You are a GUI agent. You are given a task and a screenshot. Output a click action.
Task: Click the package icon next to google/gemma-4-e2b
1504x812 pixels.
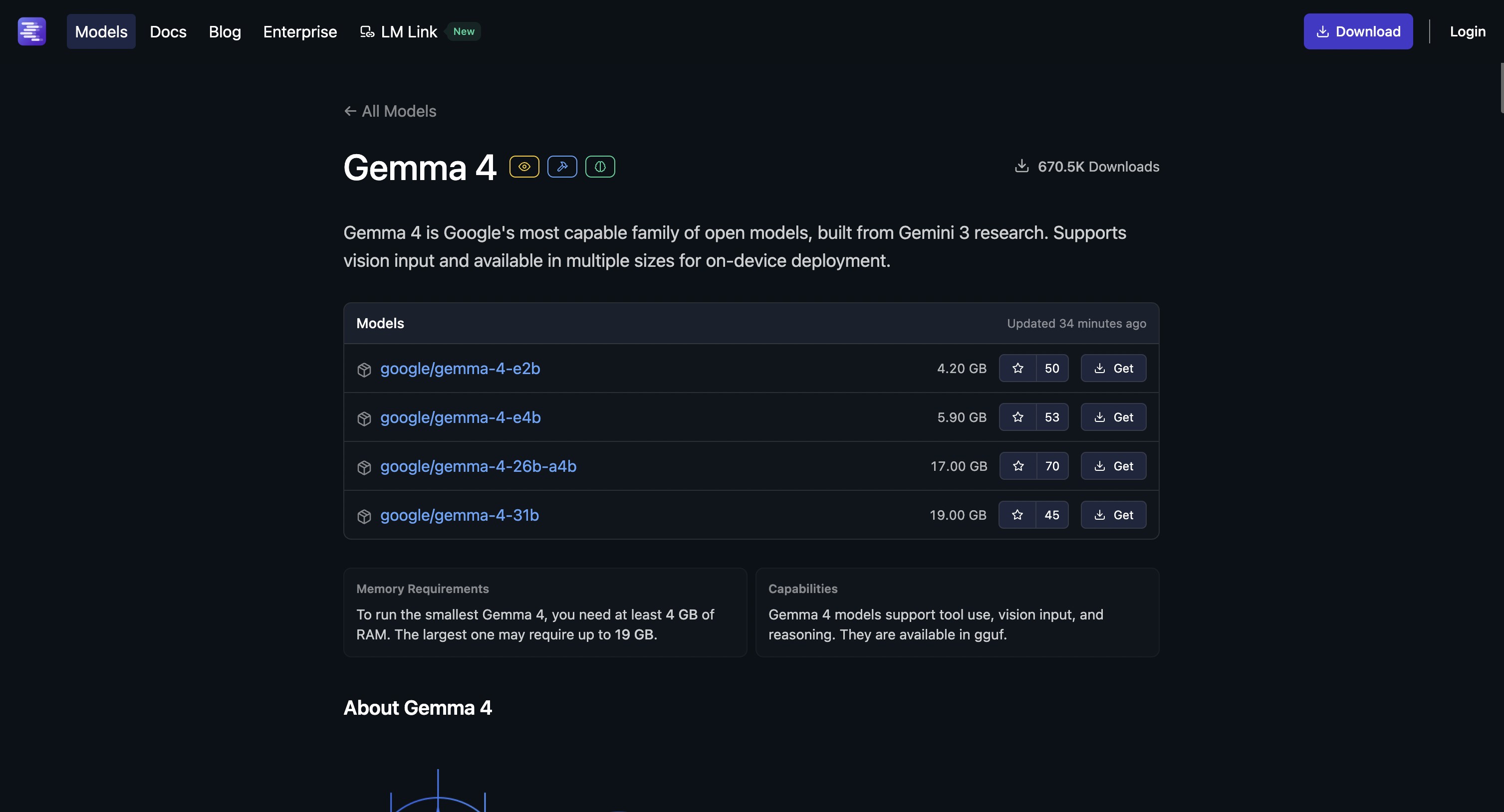click(x=363, y=369)
